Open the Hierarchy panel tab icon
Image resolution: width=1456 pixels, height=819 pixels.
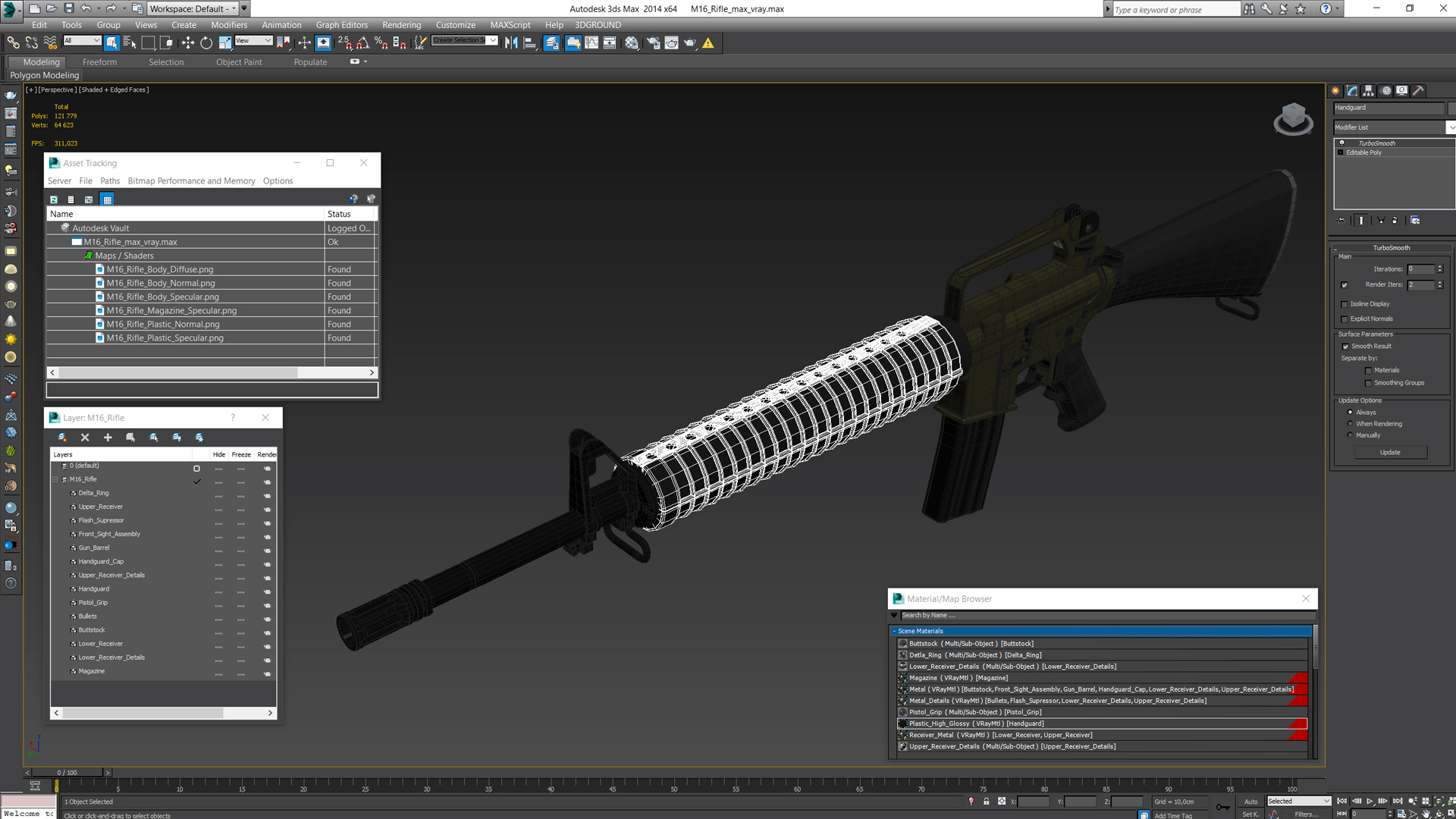coord(1369,90)
